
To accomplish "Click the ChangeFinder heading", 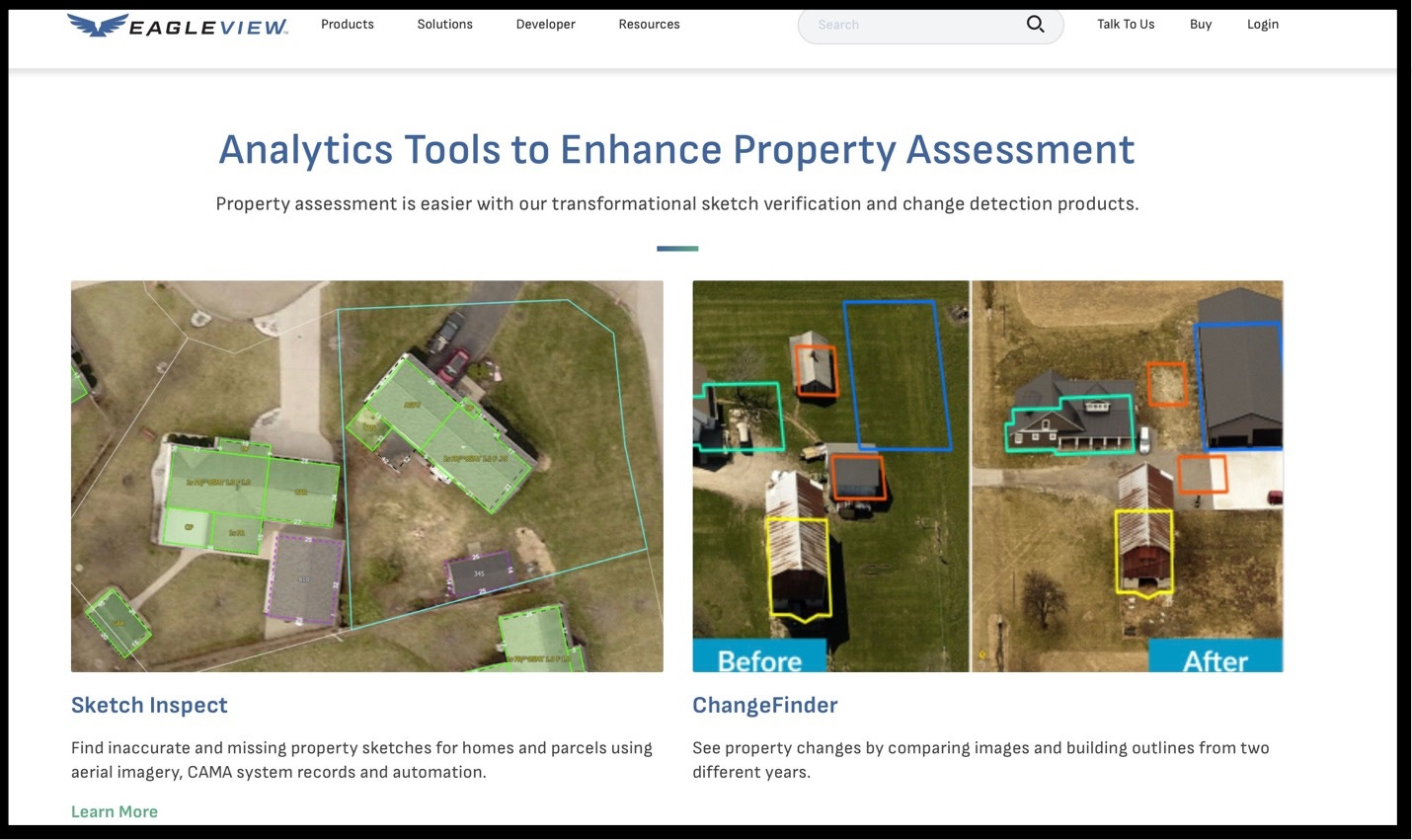I will tap(765, 705).
